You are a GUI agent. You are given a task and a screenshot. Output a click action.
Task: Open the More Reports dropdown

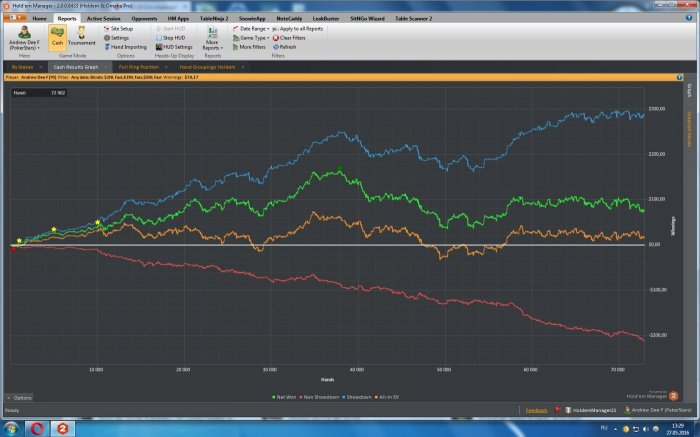pyautogui.click(x=211, y=40)
